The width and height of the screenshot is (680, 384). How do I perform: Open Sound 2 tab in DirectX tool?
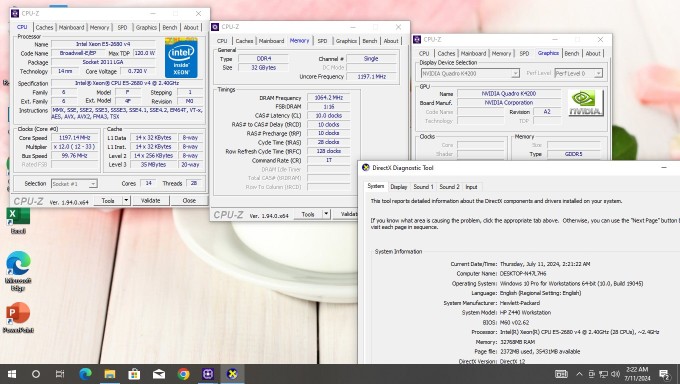(449, 187)
